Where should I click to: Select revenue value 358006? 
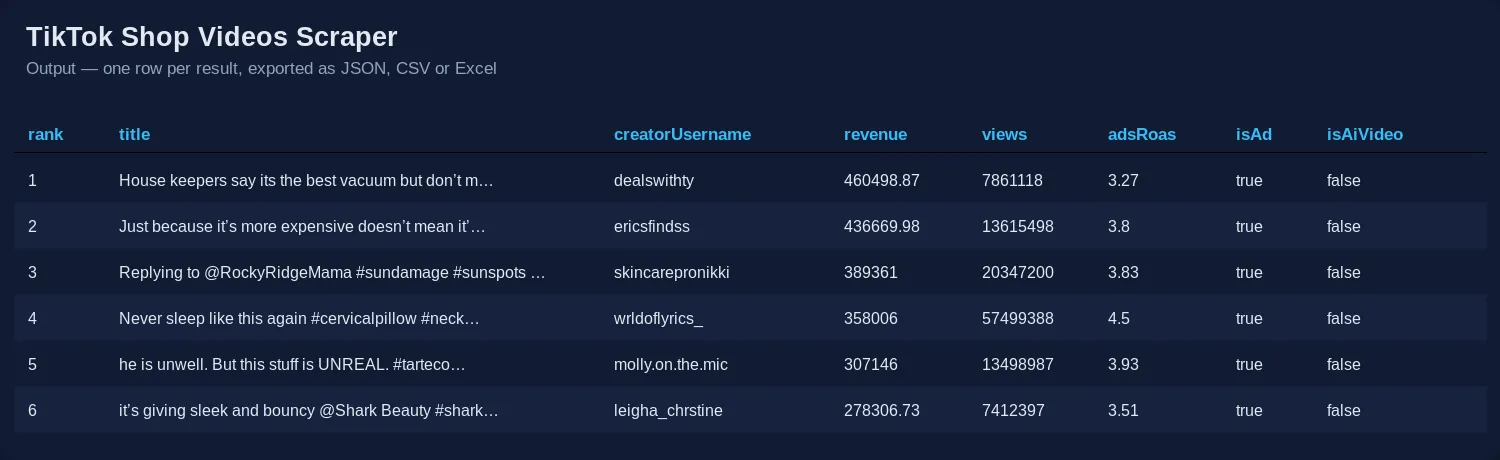click(871, 319)
